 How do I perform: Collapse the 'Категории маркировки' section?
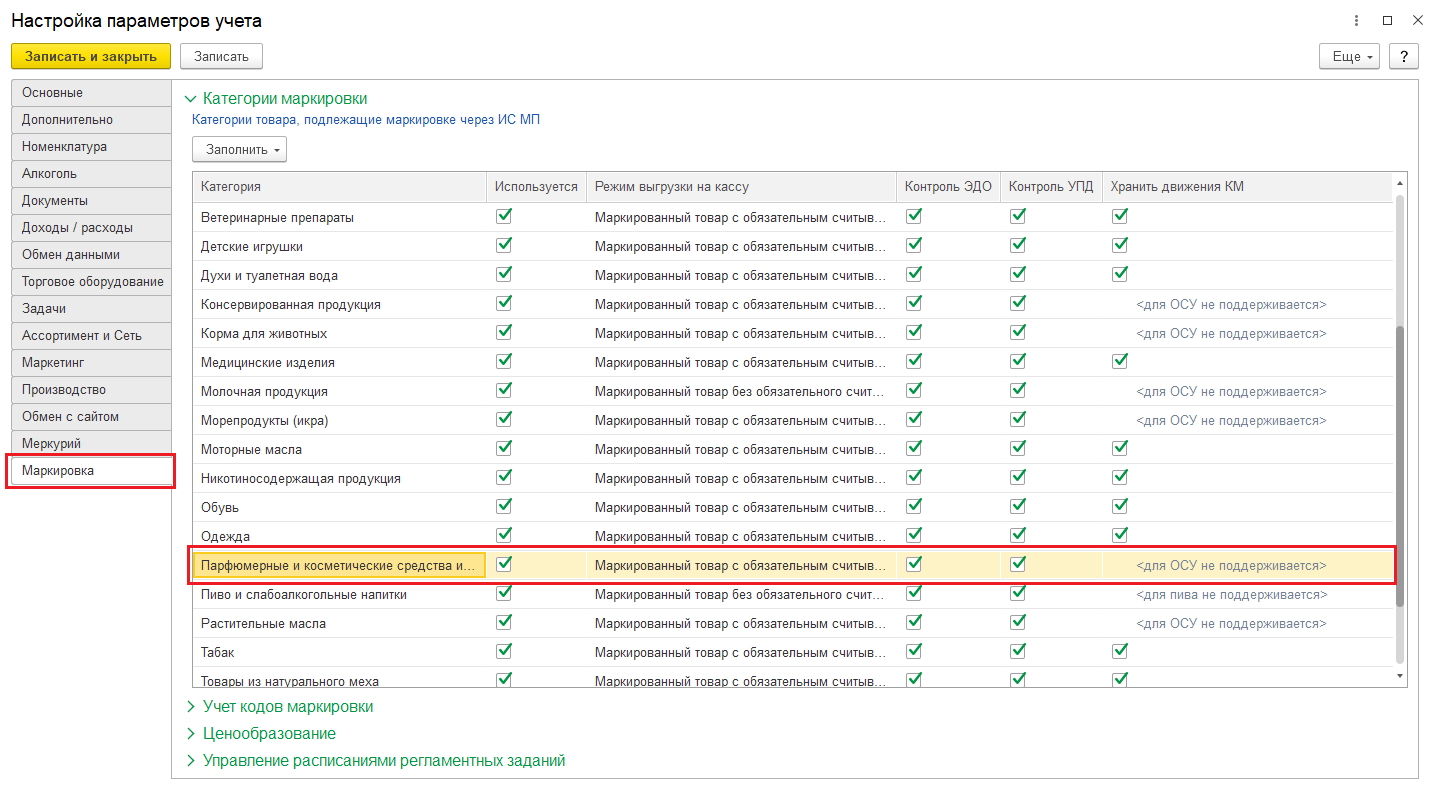tap(284, 98)
